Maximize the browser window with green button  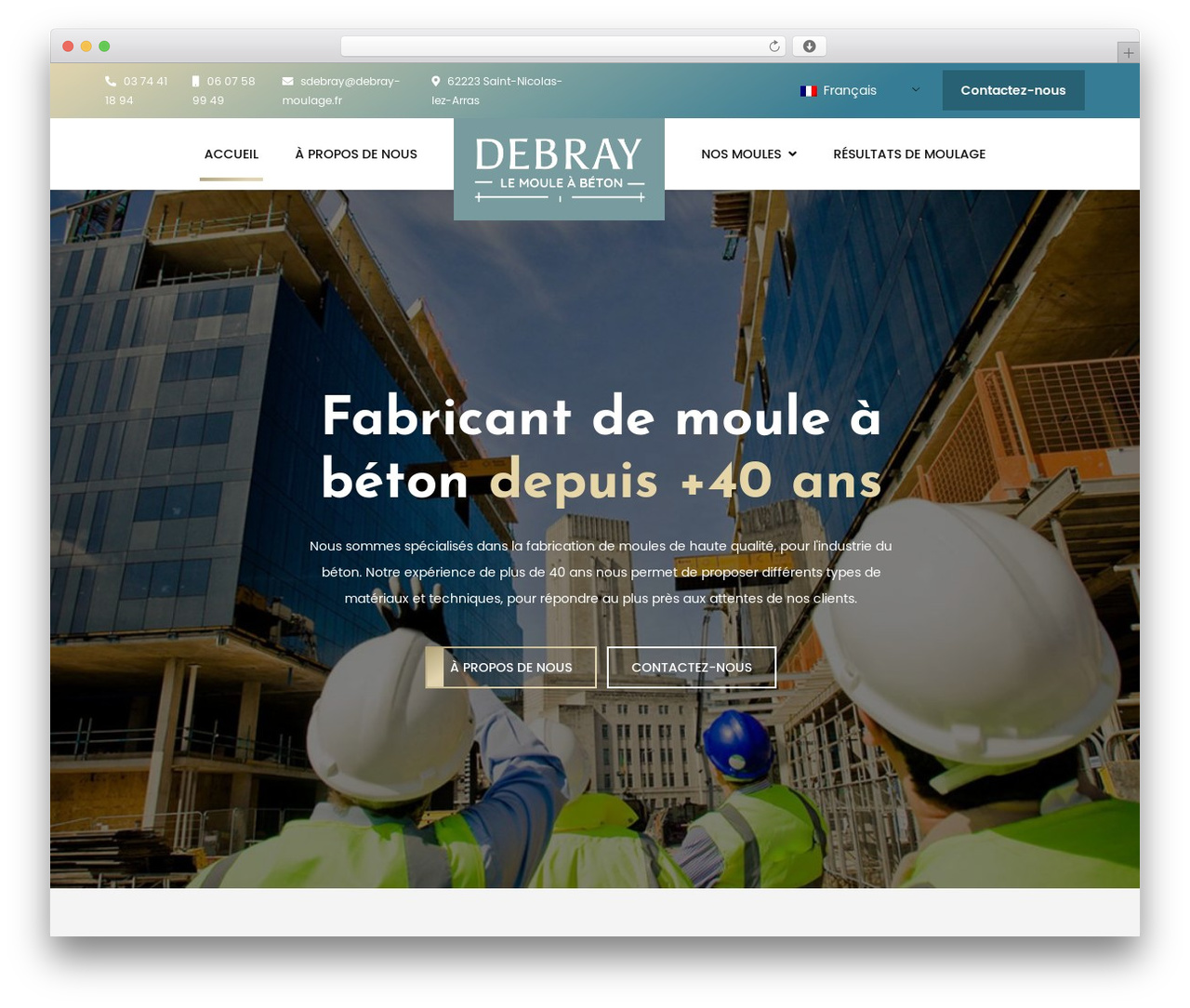[104, 46]
